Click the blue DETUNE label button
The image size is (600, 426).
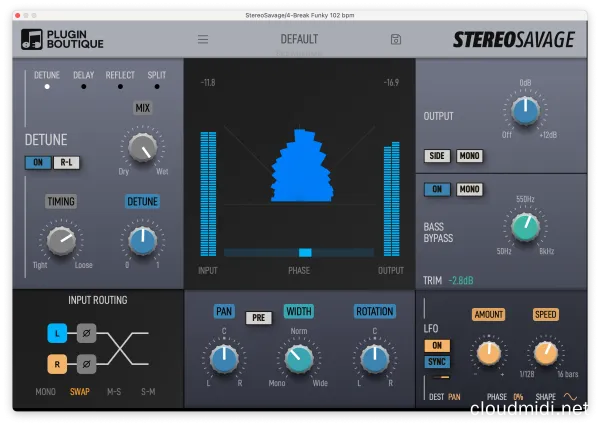click(x=142, y=201)
